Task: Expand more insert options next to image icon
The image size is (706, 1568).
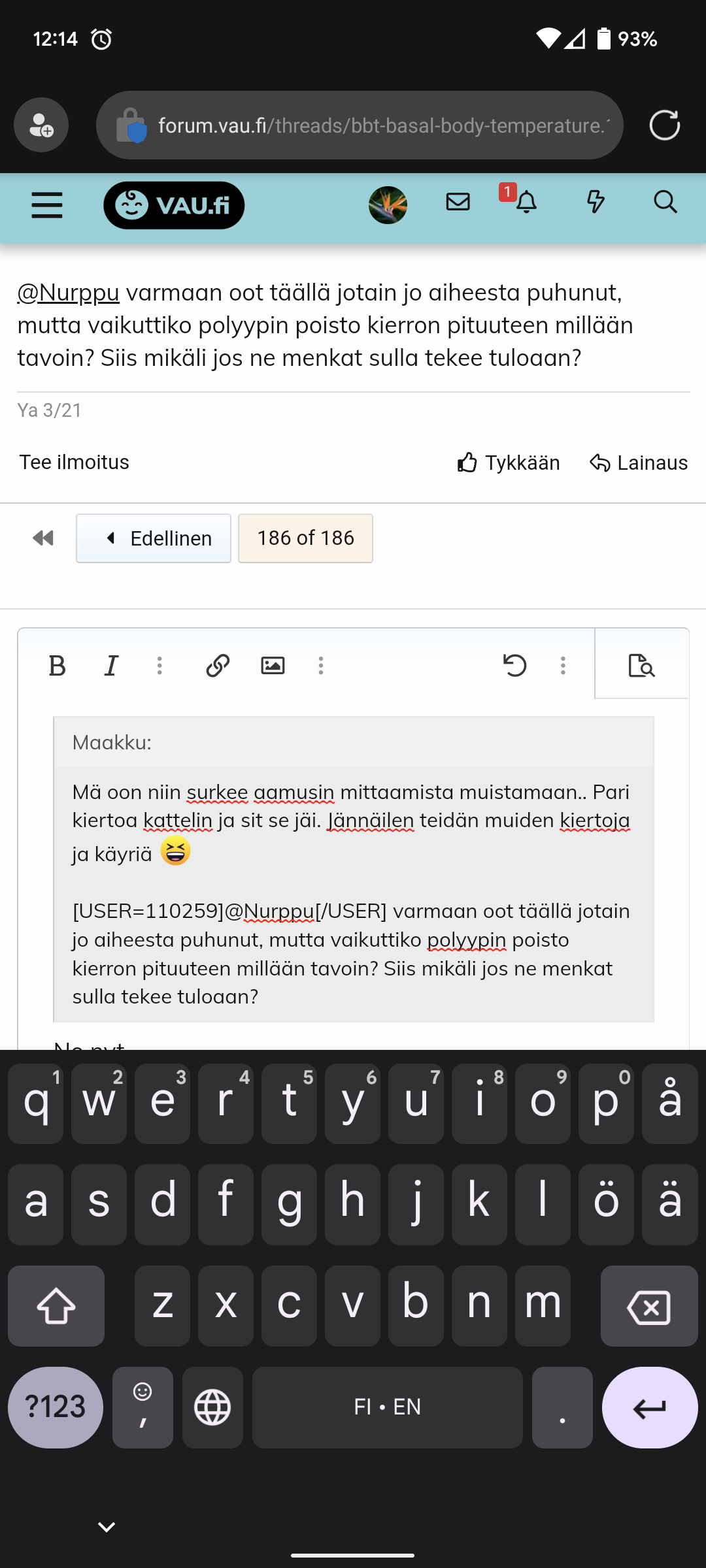Action: coord(321,666)
